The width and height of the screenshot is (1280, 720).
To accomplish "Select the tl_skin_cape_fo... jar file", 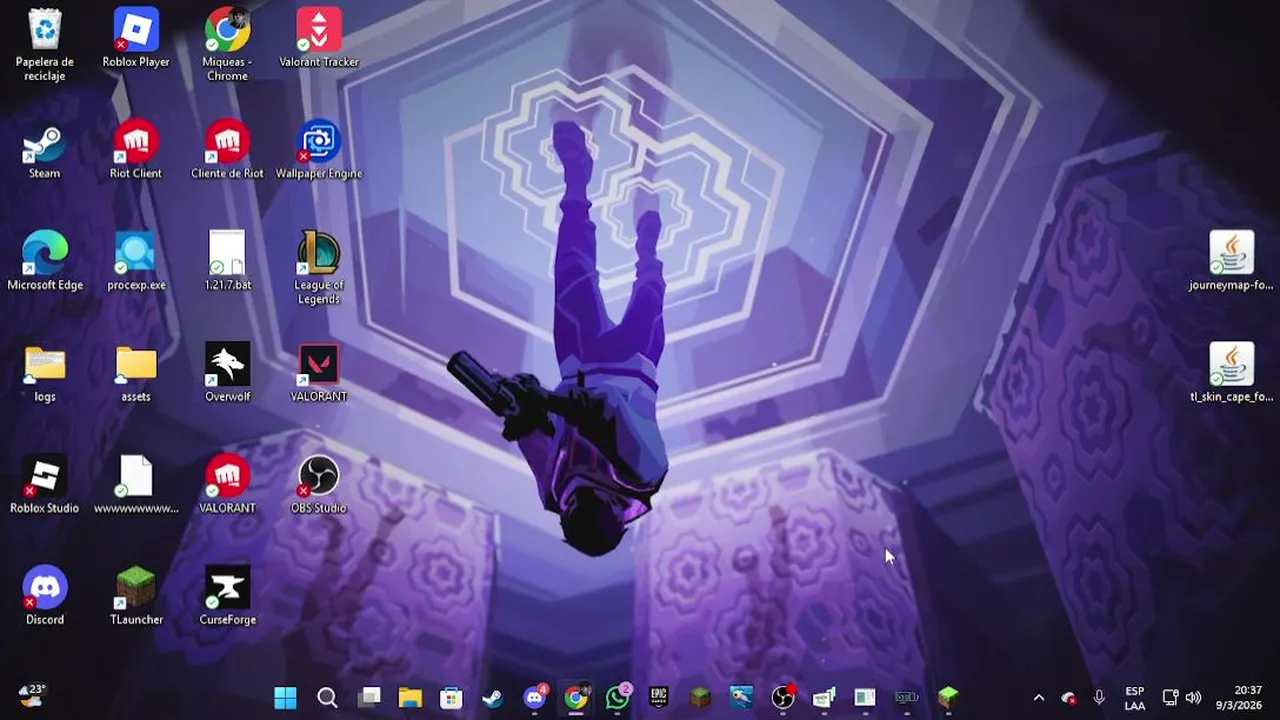I will [1231, 373].
